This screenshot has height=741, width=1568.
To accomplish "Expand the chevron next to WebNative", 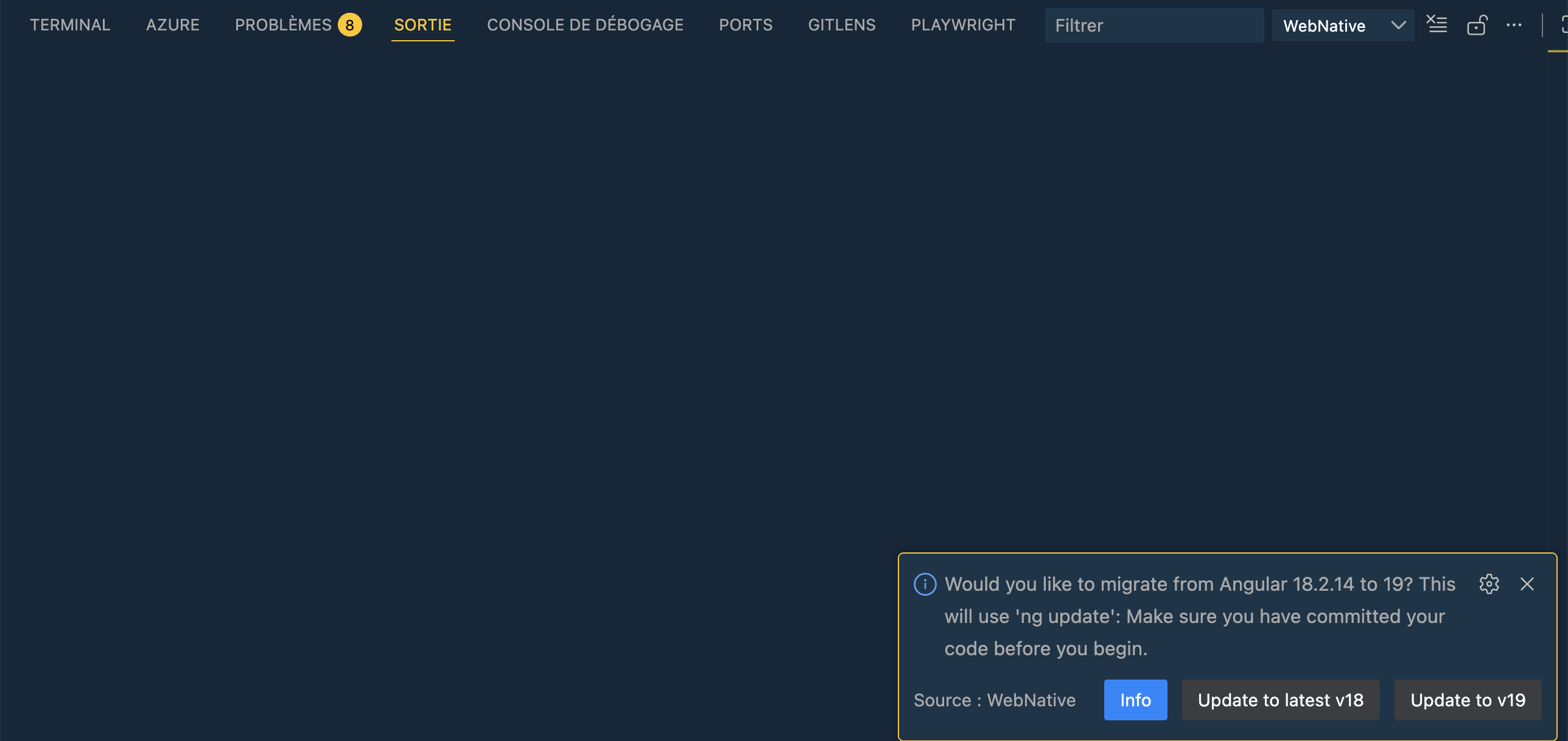I will [1398, 25].
